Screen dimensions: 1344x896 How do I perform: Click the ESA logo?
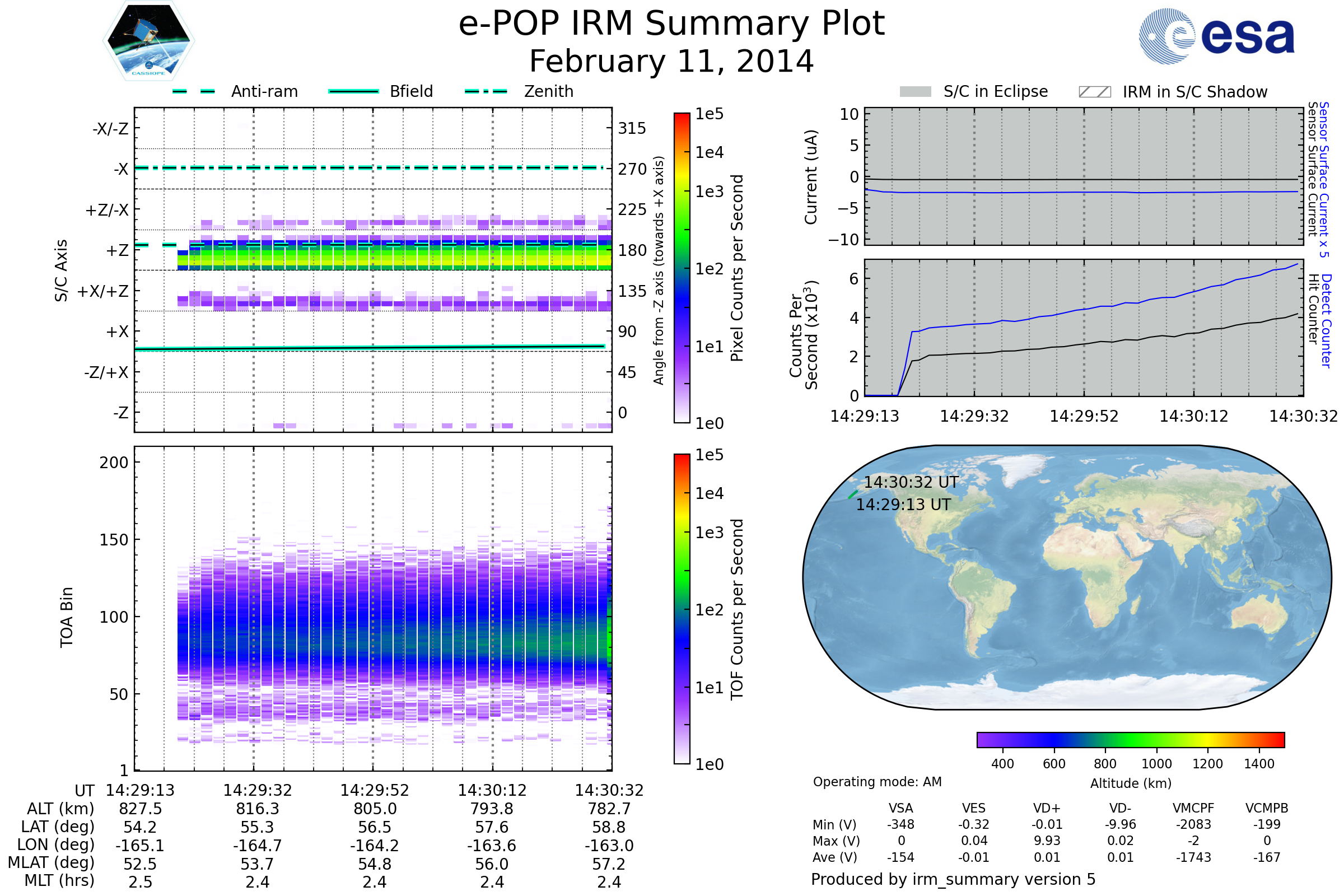[1217, 36]
